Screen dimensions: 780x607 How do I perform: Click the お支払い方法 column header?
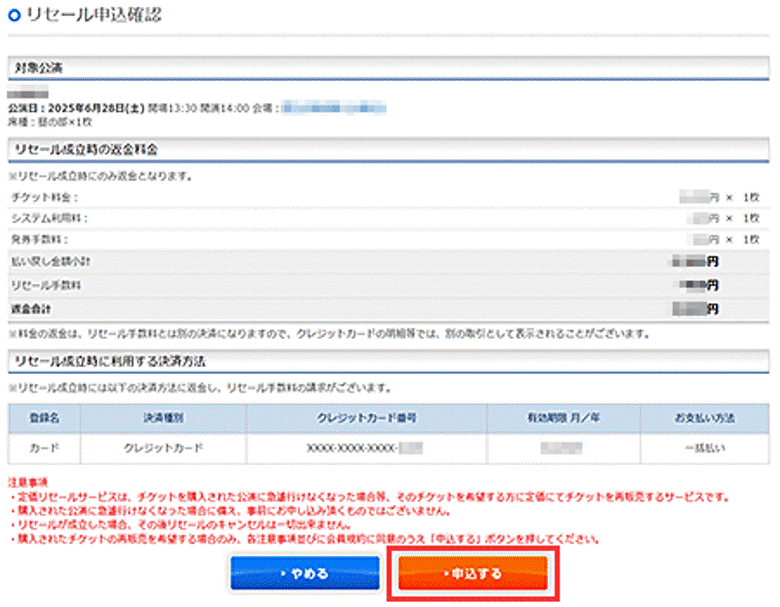705,417
